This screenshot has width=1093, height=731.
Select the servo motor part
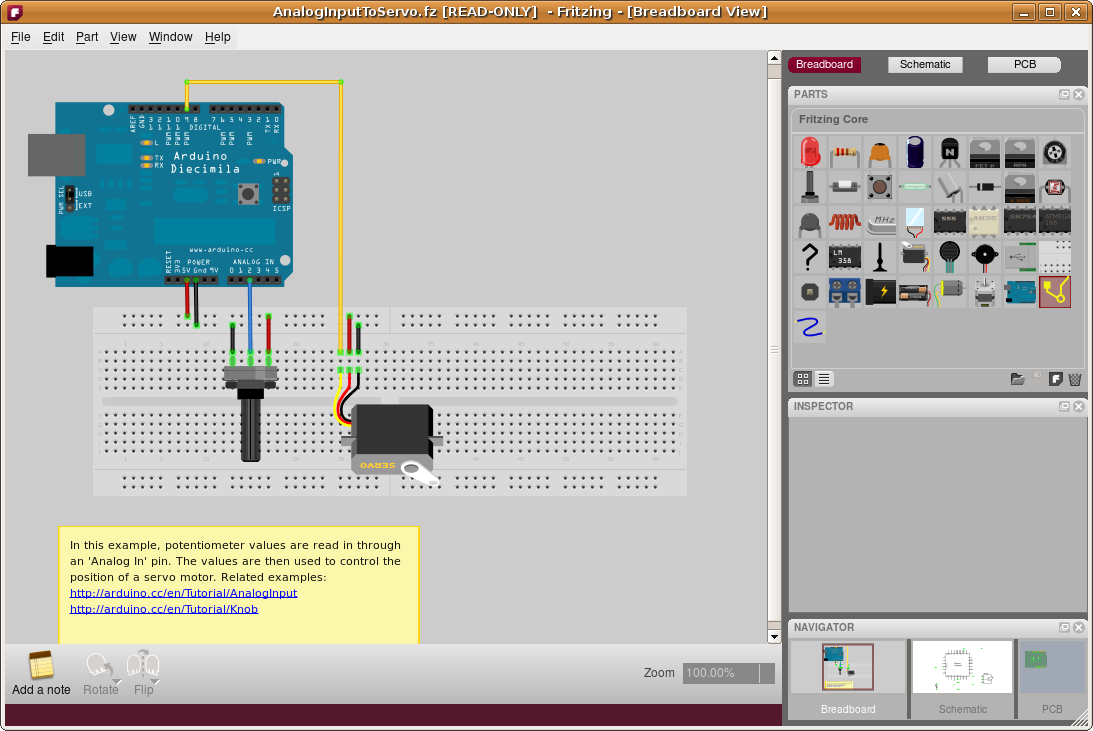click(915, 257)
